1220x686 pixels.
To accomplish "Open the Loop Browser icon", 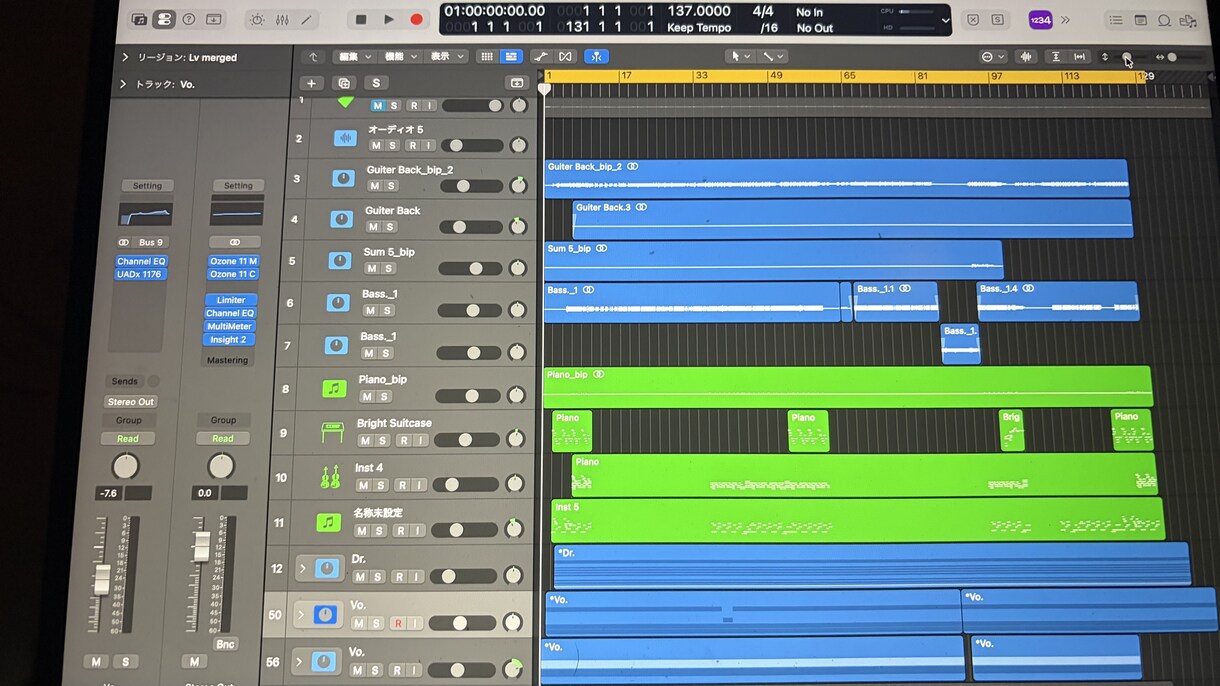I will 1164,20.
